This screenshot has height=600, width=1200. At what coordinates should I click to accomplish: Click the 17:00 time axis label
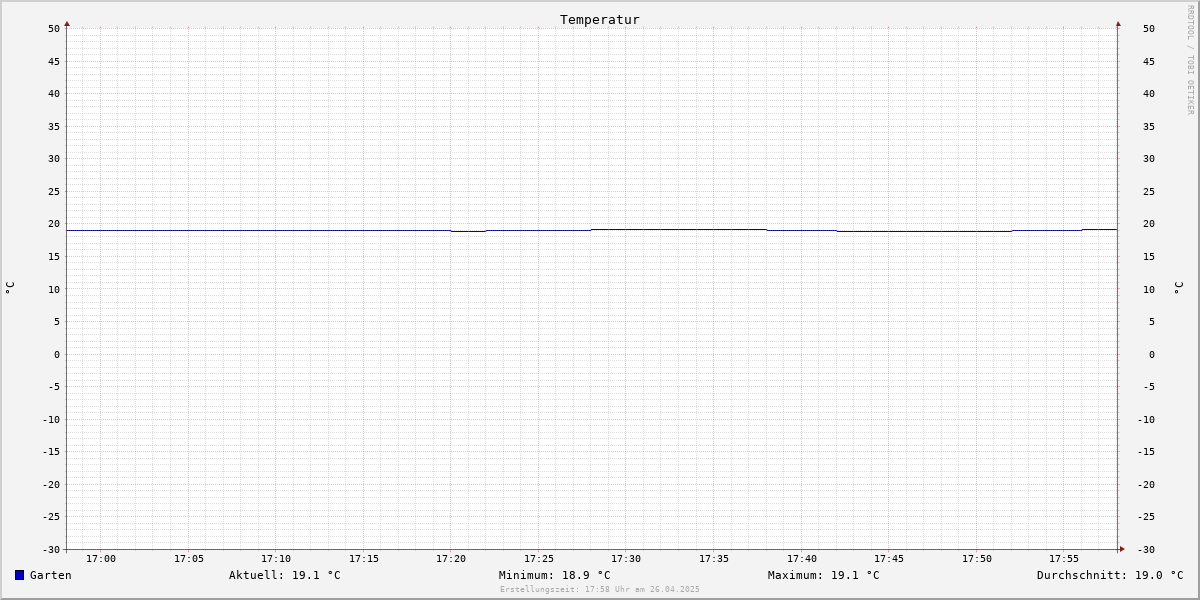click(x=101, y=559)
